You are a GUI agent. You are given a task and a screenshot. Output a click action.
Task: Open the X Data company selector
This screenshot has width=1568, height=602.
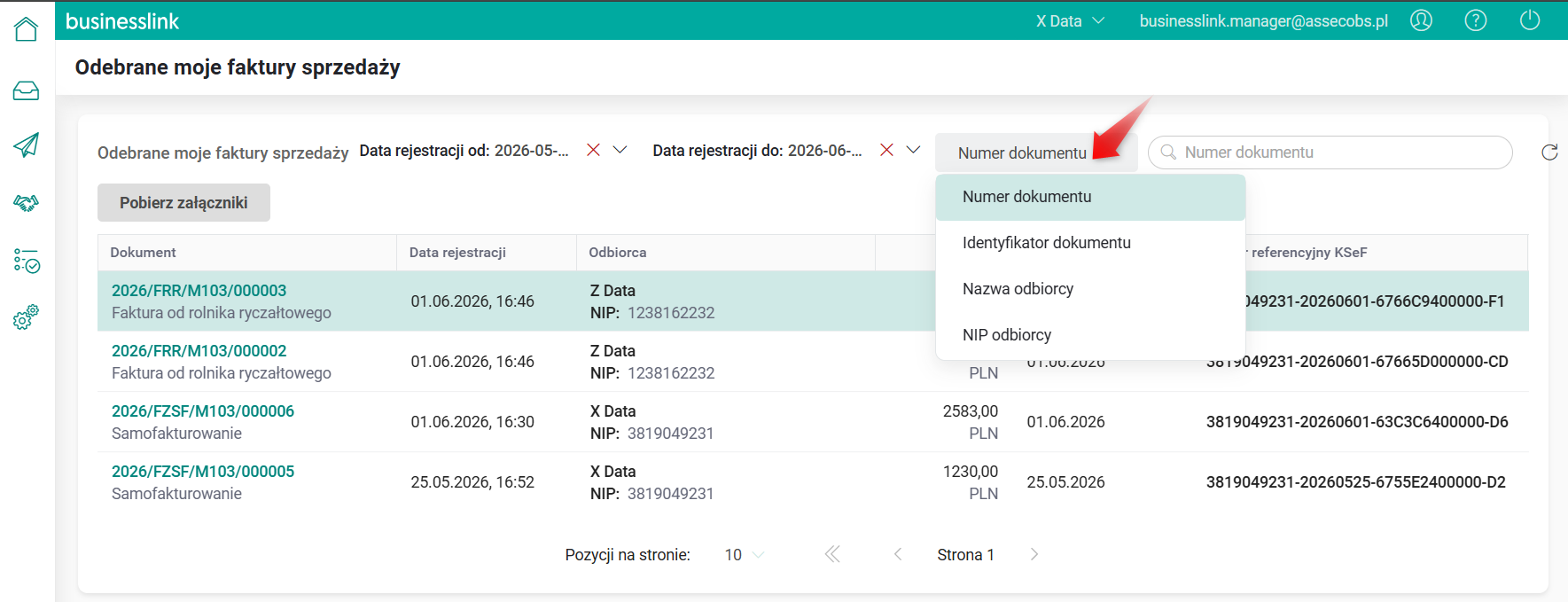pyautogui.click(x=1070, y=20)
